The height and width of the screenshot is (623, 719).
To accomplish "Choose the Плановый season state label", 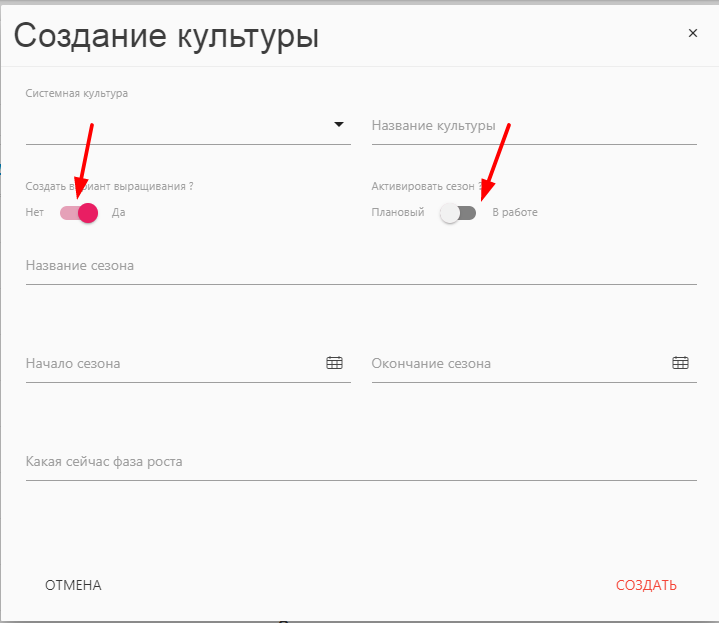I will pyautogui.click(x=398, y=212).
